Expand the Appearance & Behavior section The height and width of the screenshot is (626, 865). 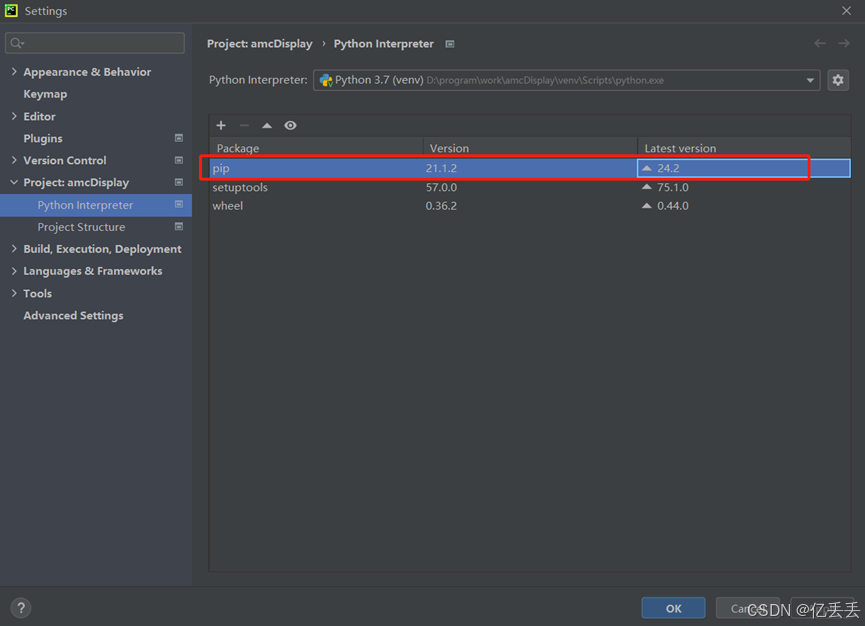14,71
